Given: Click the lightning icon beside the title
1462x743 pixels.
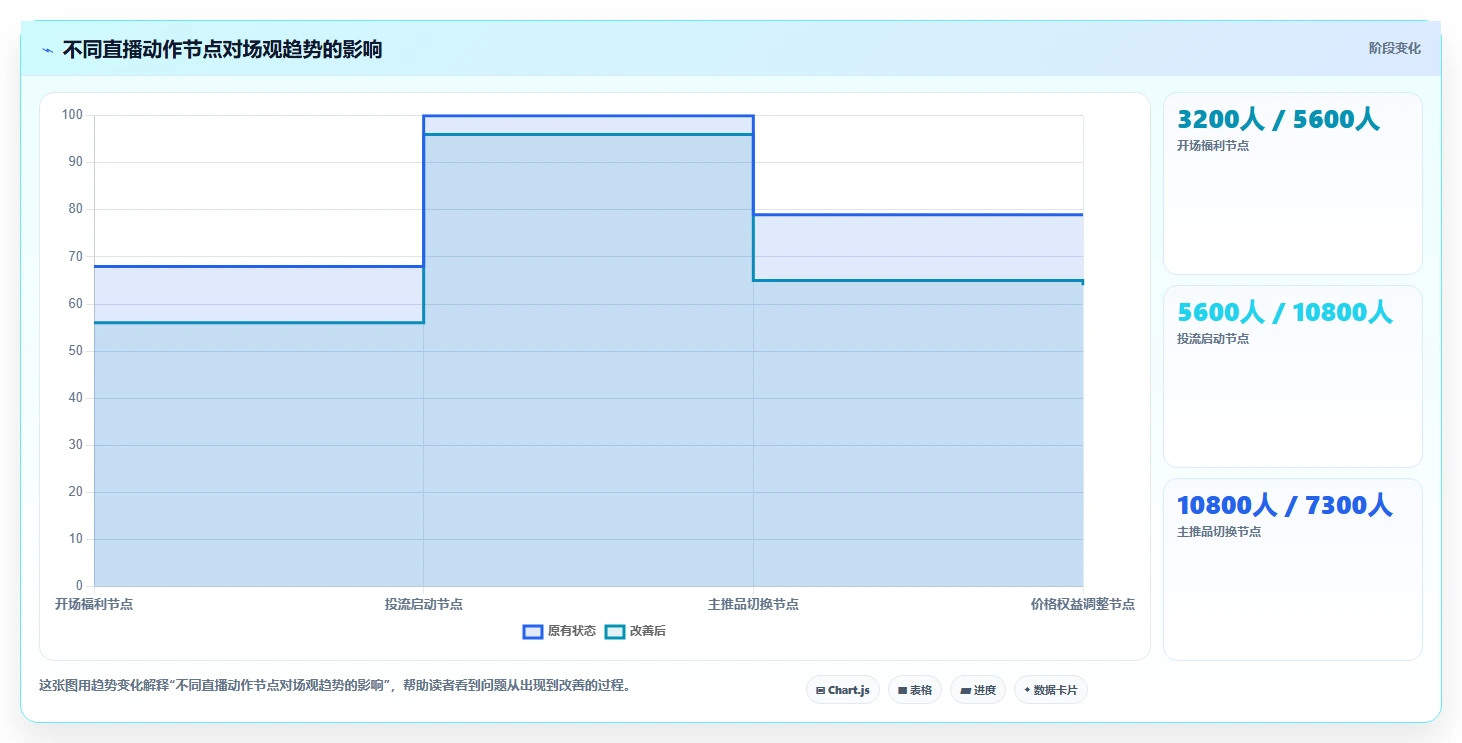Looking at the screenshot, I should point(47,50).
